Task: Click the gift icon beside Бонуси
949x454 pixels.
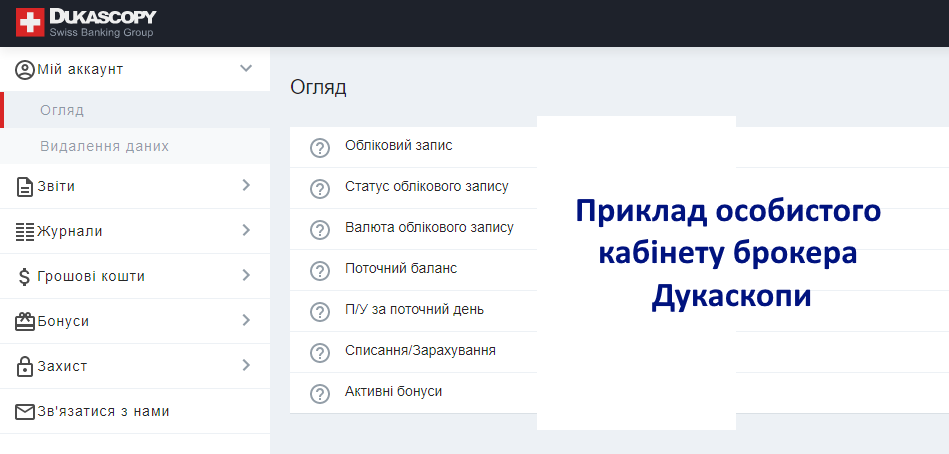Action: [25, 321]
